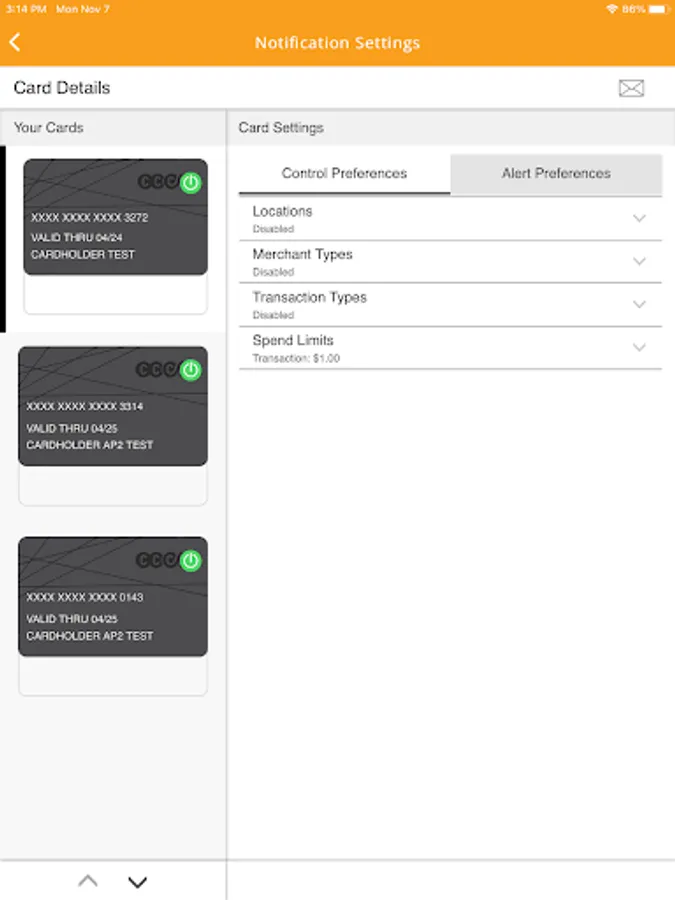Image resolution: width=675 pixels, height=900 pixels.
Task: Select the Control Preferences tab
Action: [x=344, y=173]
